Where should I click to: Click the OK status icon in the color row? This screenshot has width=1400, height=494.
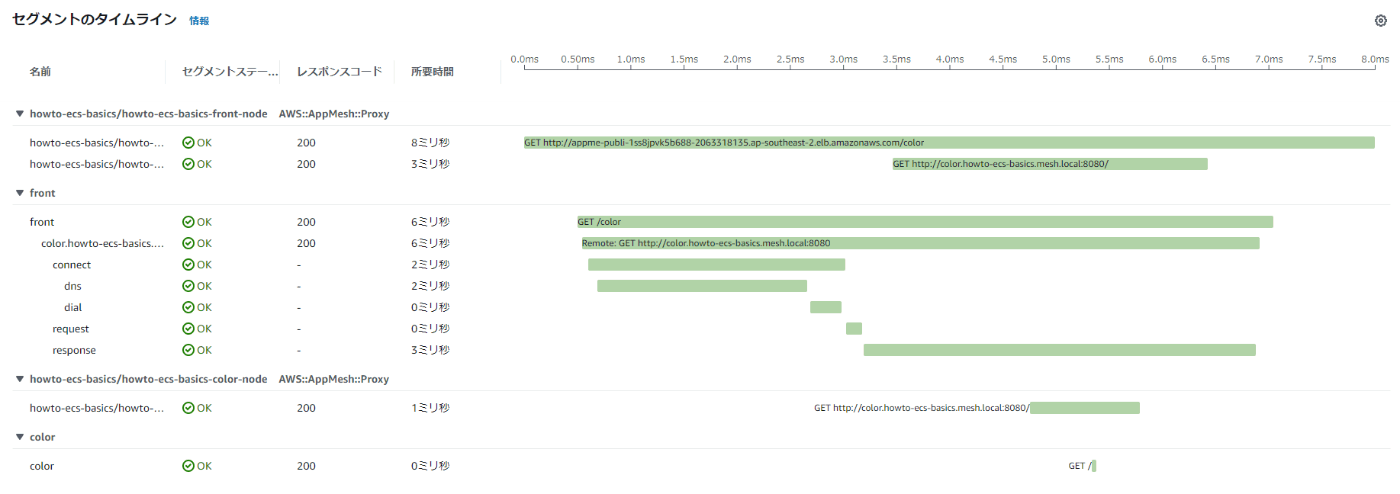click(188, 466)
